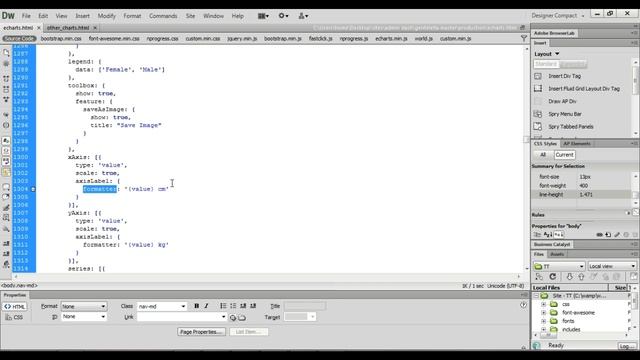Switch Properties inspector to CSS mode
The image size is (640, 360).
pos(14,317)
